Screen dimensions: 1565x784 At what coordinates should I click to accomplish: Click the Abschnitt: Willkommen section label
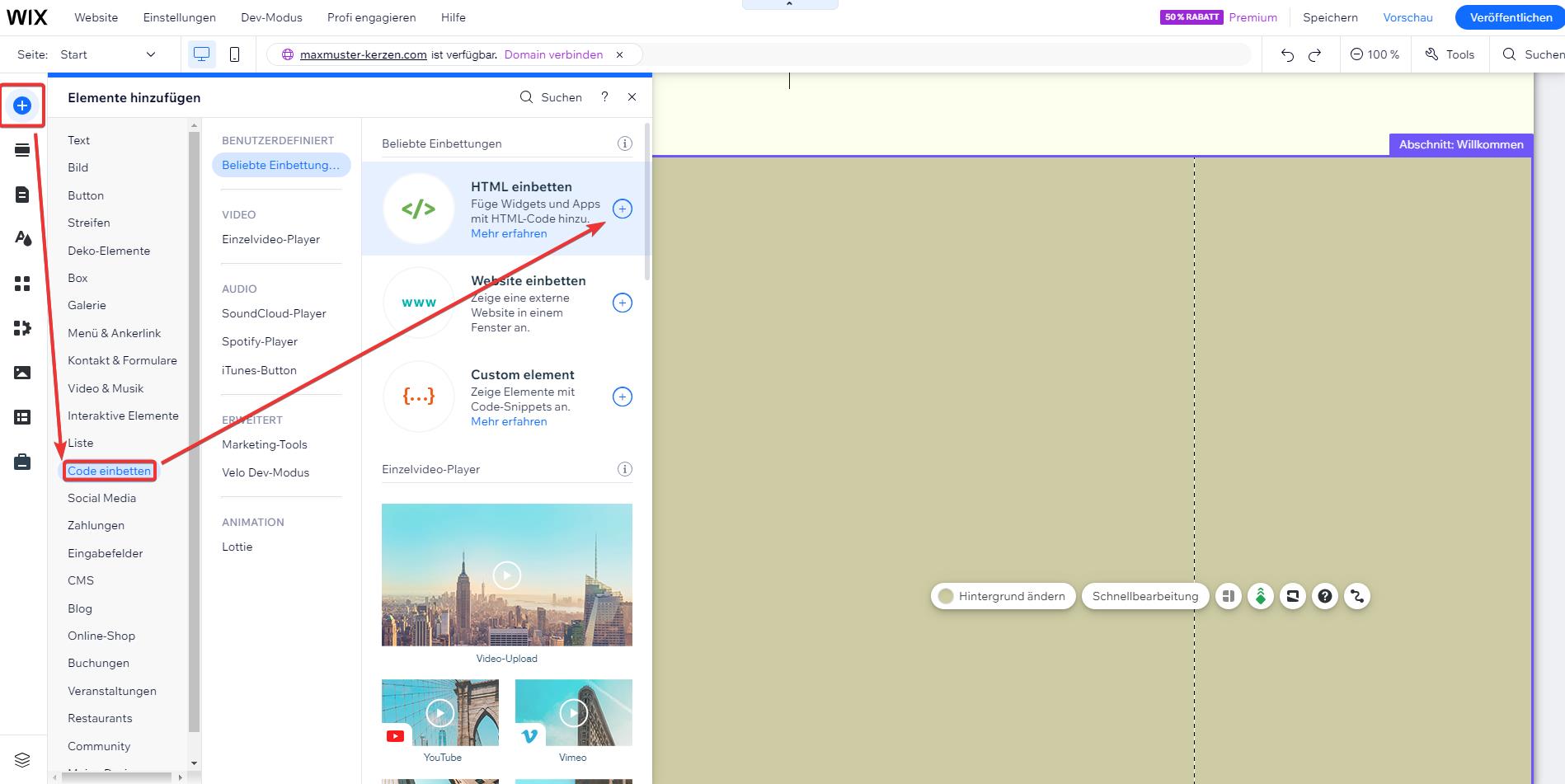(1461, 144)
